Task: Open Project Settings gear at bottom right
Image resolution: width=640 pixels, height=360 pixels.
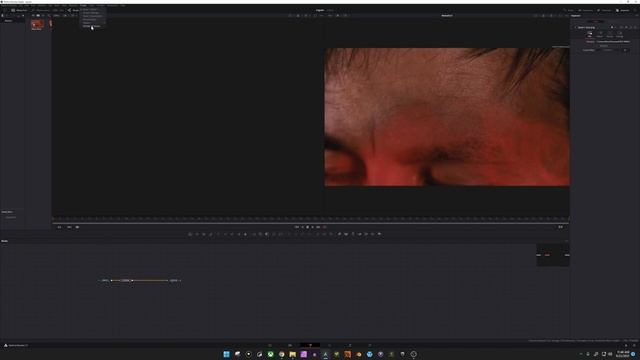Action: pyautogui.click(x=634, y=345)
